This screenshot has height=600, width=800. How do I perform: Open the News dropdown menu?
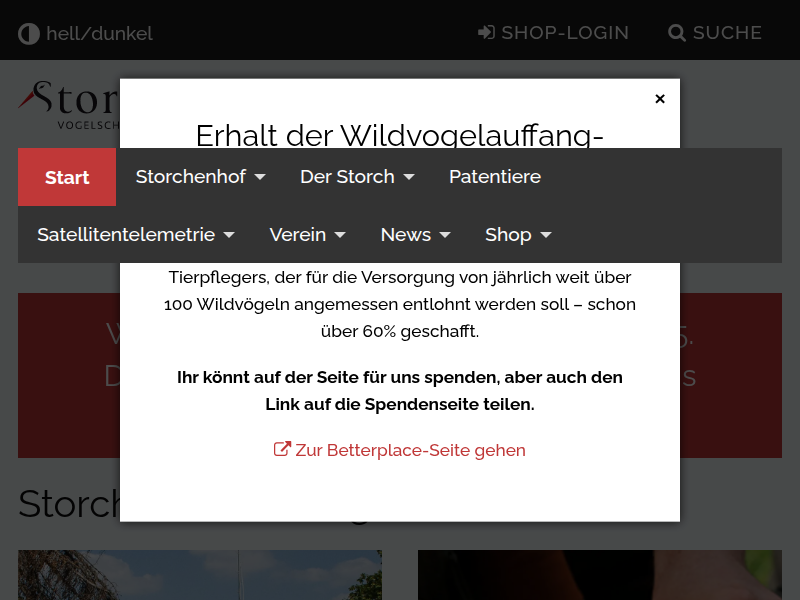click(415, 235)
